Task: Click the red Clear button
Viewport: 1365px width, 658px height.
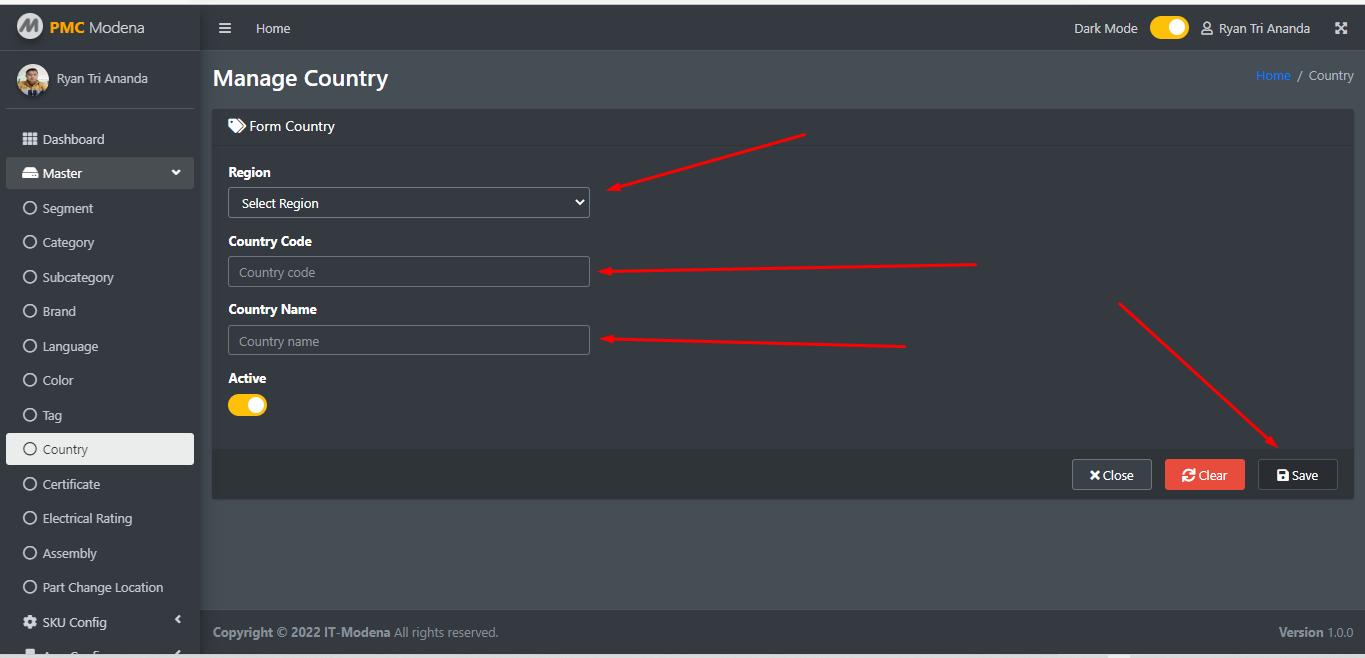Action: click(1205, 475)
